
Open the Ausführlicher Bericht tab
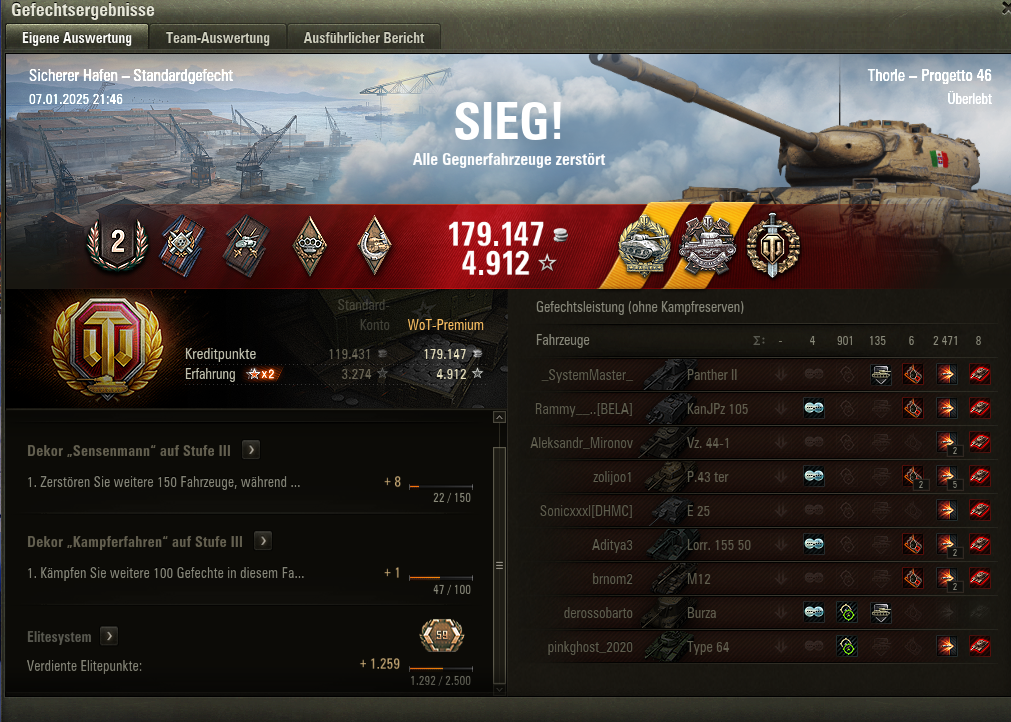point(364,37)
